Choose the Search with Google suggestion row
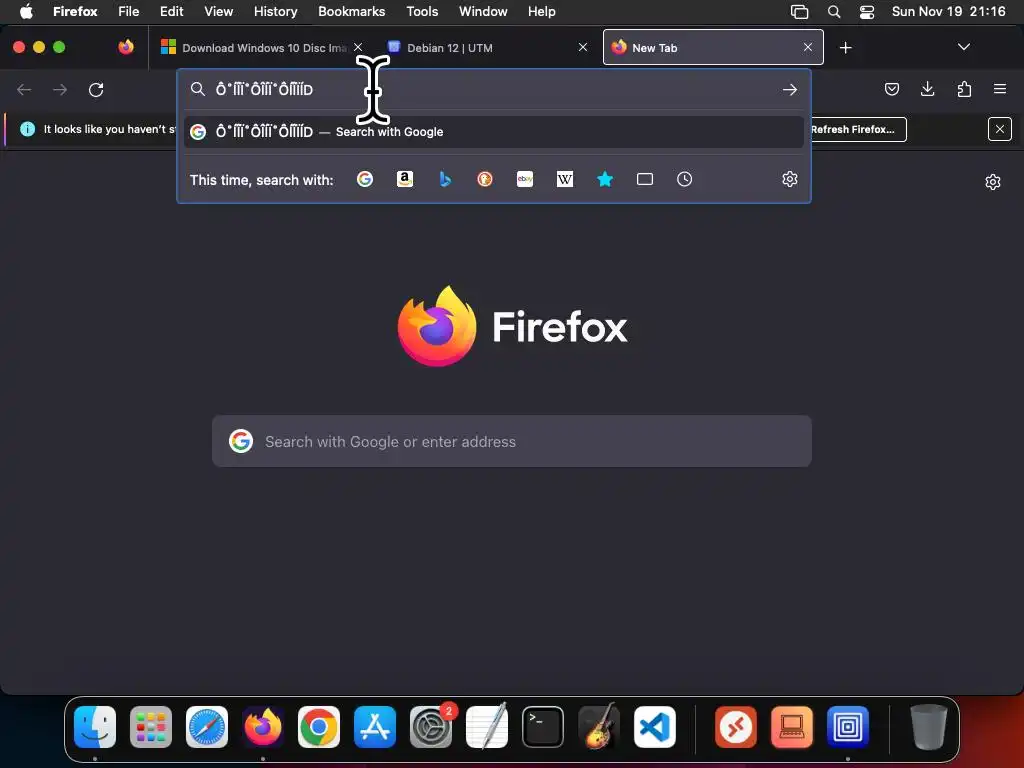Image resolution: width=1024 pixels, height=768 pixels. 494,132
